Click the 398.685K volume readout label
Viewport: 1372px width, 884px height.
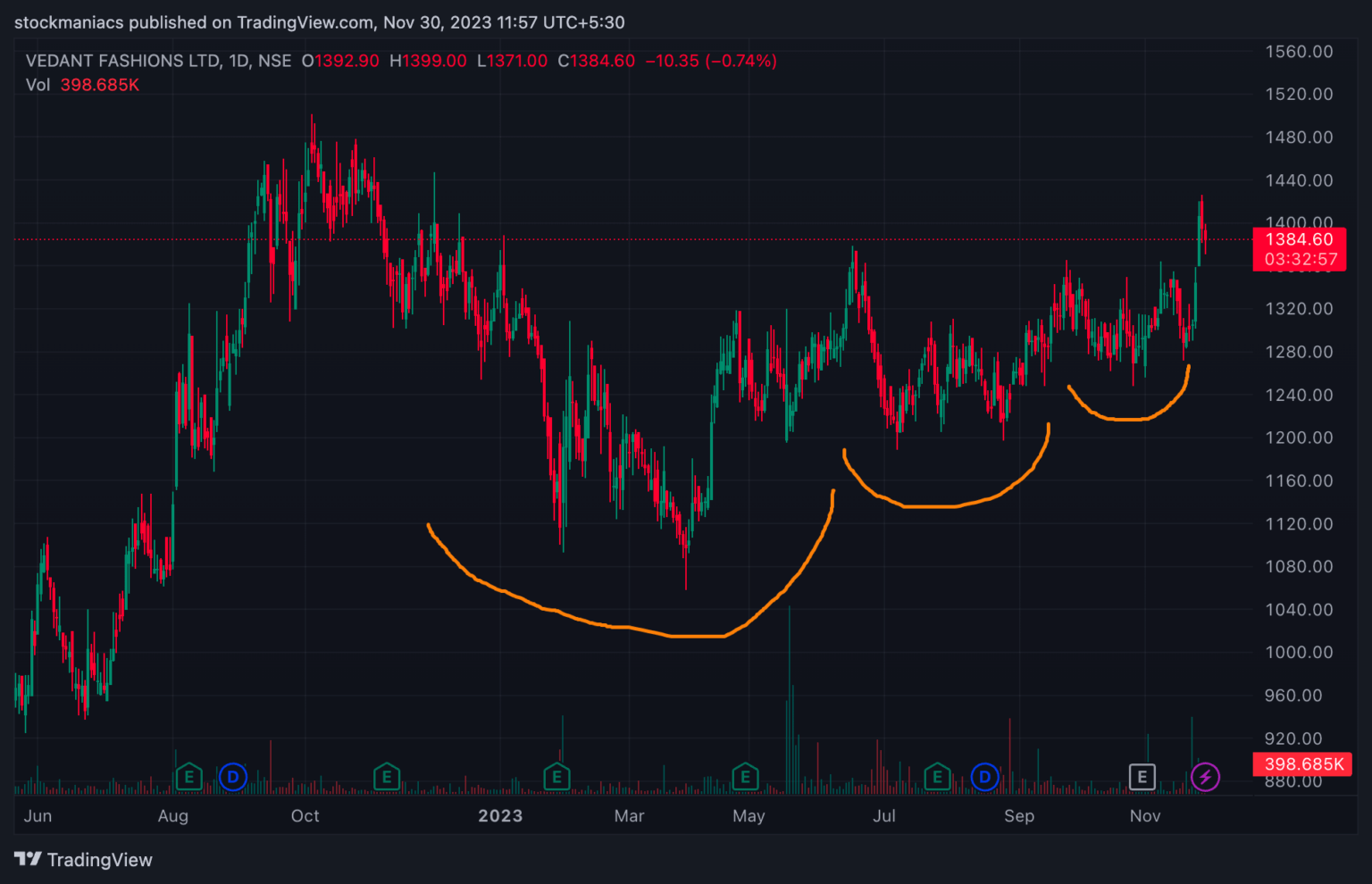pyautogui.click(x=1301, y=764)
